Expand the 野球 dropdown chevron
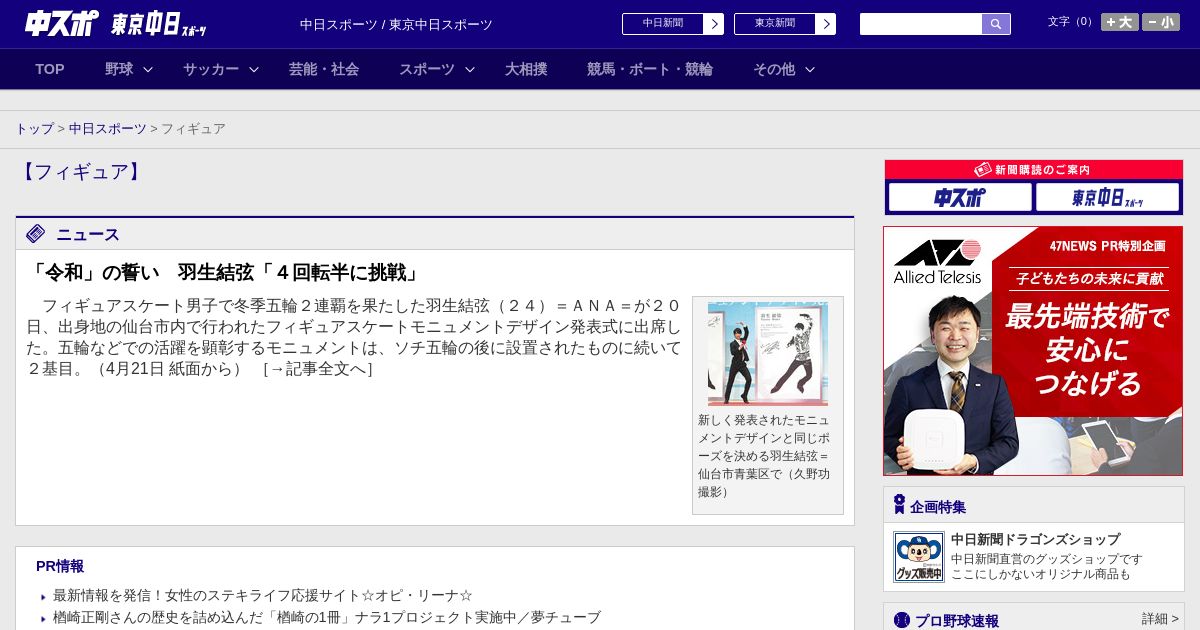Screen dimensions: 1200x630 pos(148,69)
